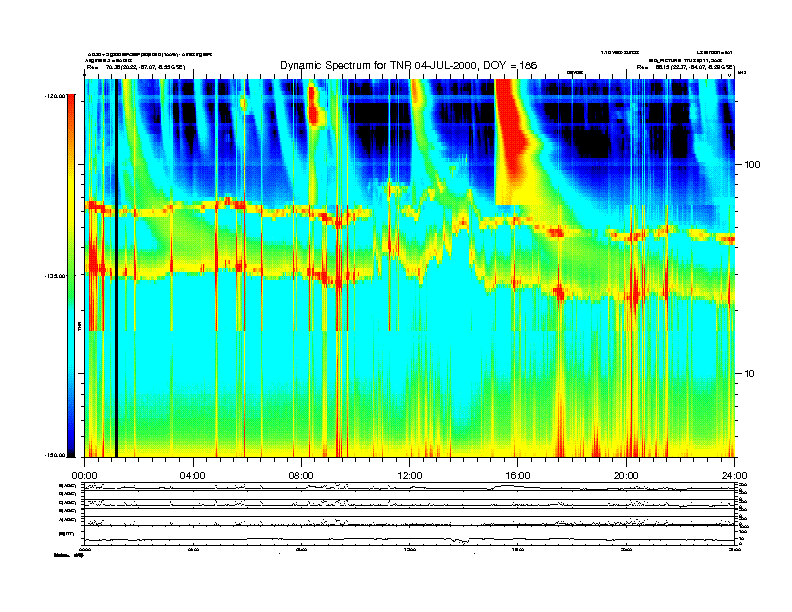Click the 04:00 time axis label
Image resolution: width=792 pixels, height=612 pixels.
pos(193,476)
